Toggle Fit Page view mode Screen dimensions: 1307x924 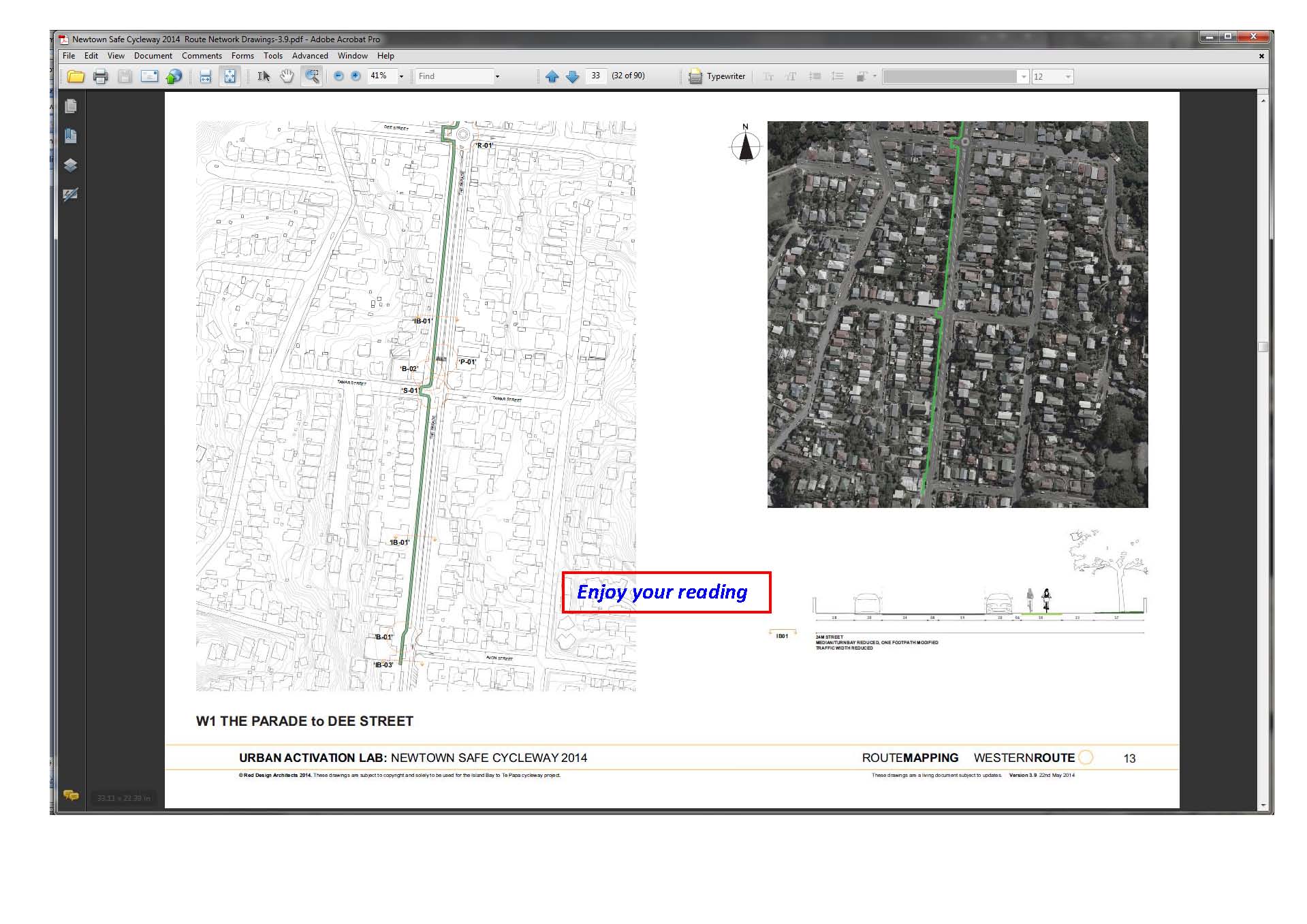pyautogui.click(x=230, y=76)
